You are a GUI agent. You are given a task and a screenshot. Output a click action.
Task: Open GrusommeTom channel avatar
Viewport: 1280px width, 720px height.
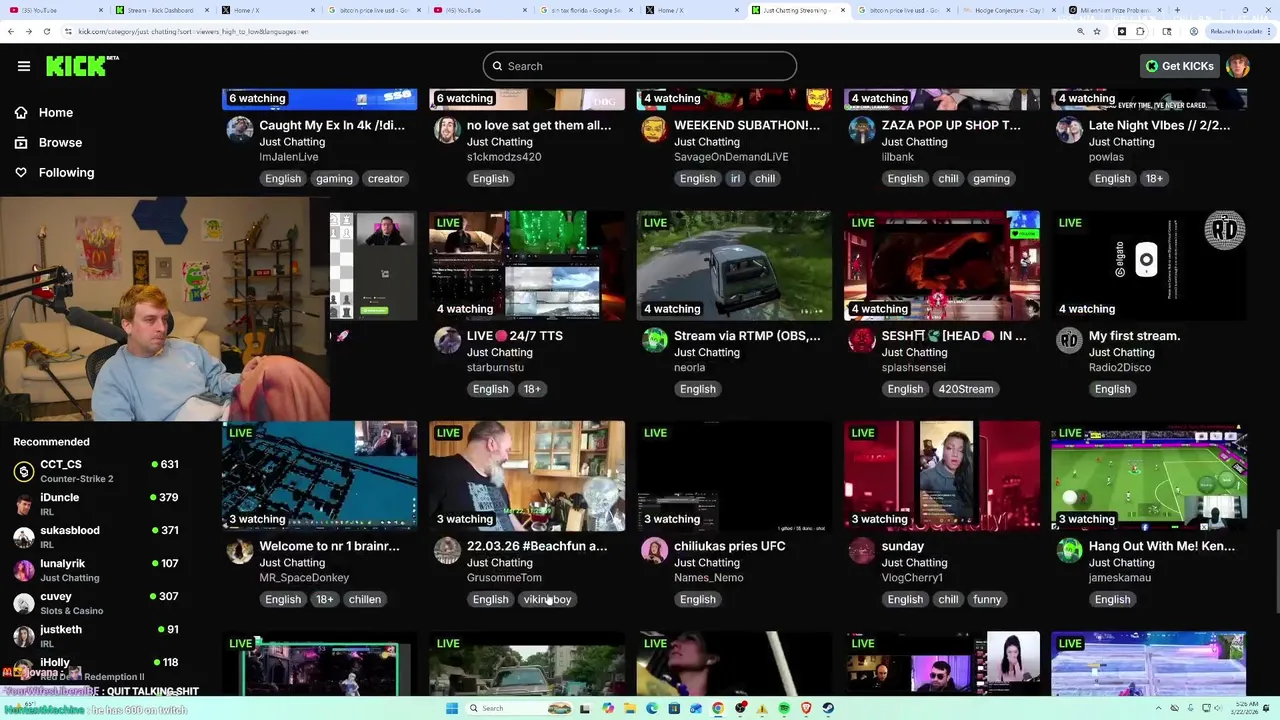tap(447, 551)
